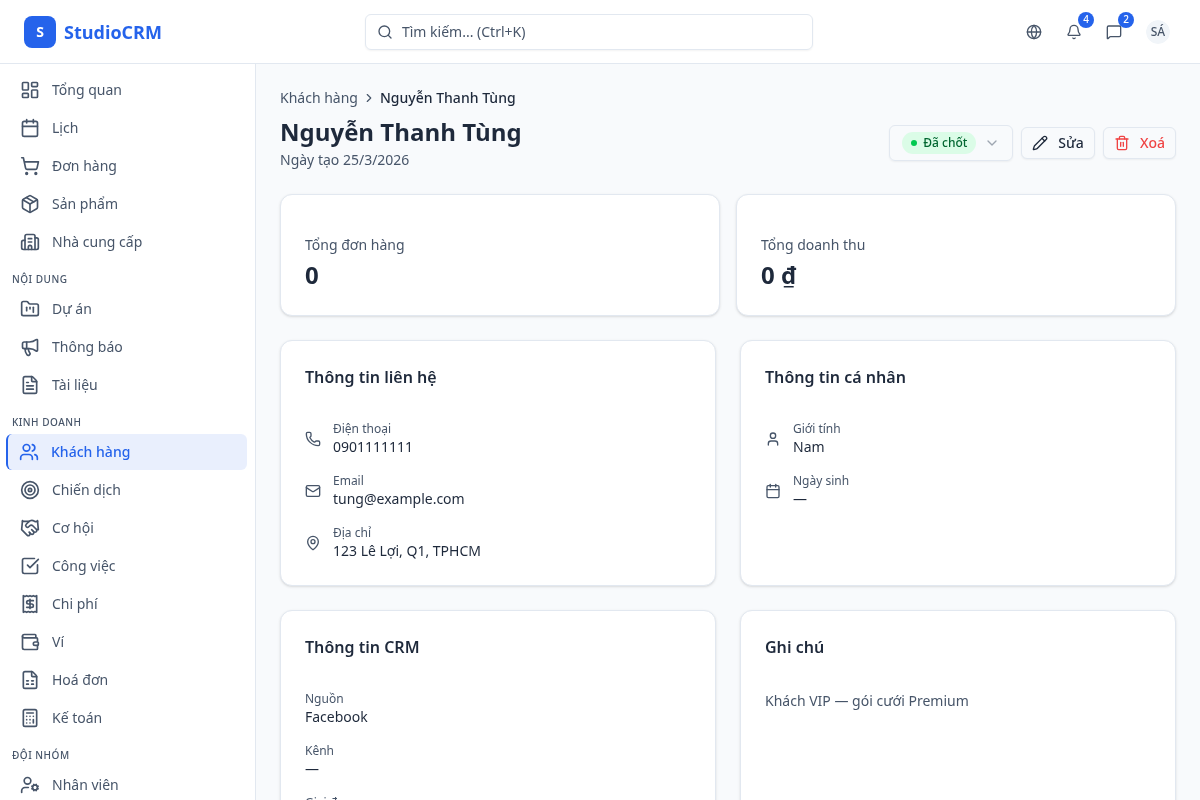Click inside the Tìm kiếm search field
The width and height of the screenshot is (1200, 800).
tap(588, 32)
